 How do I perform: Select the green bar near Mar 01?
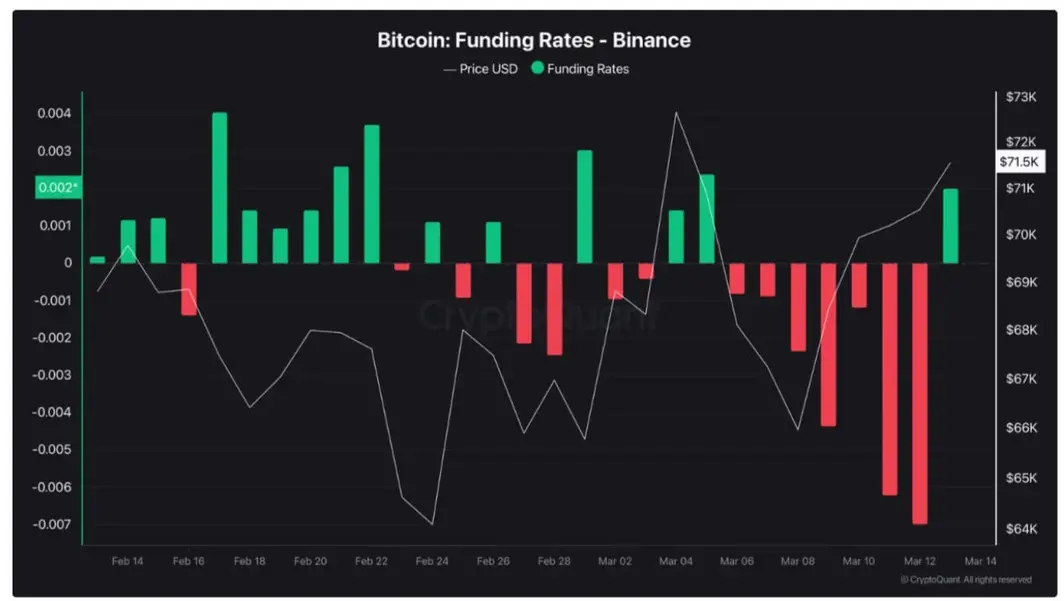point(584,207)
